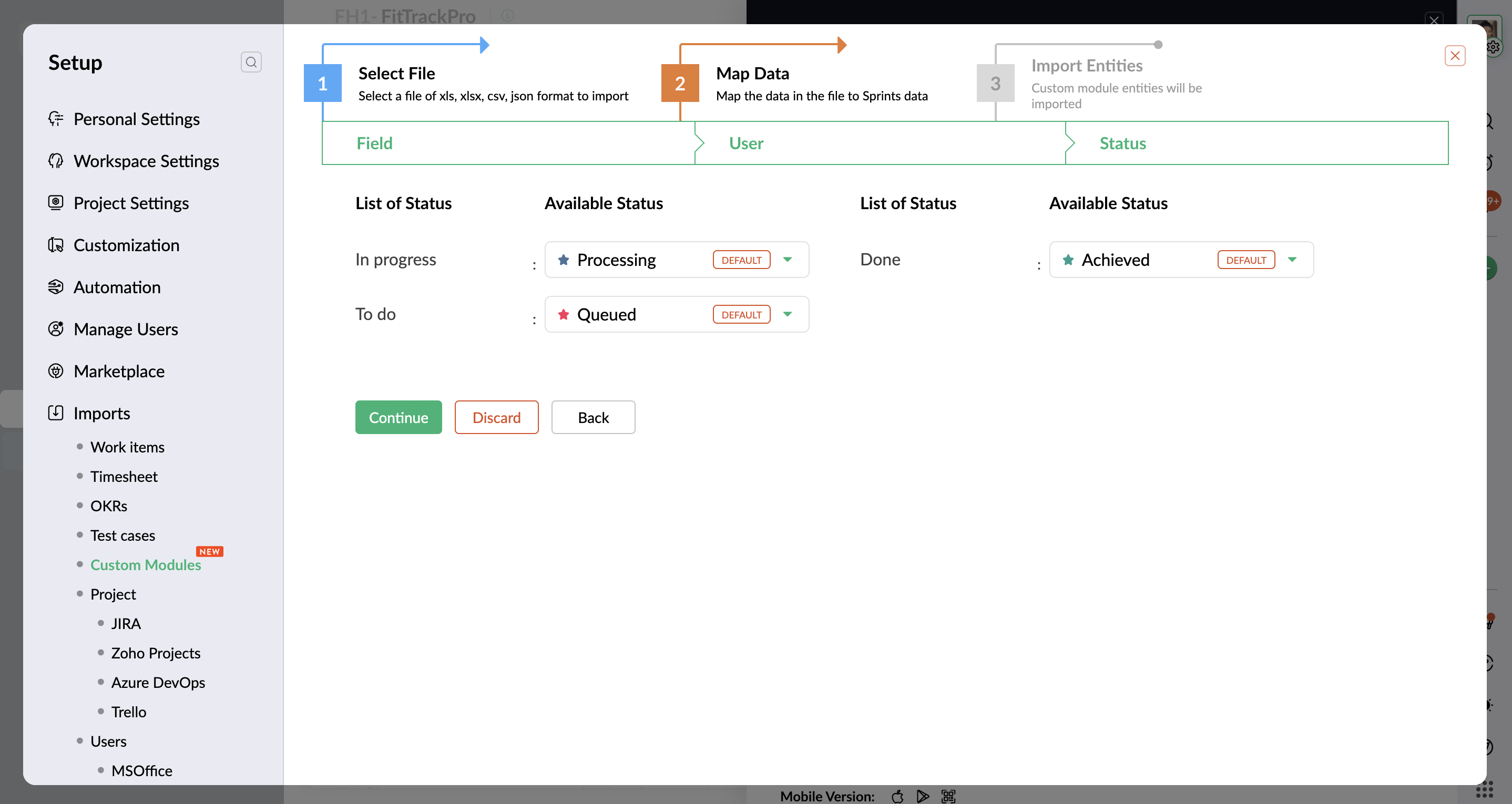1512x804 pixels.
Task: Click the Marketplace icon
Action: click(x=56, y=371)
